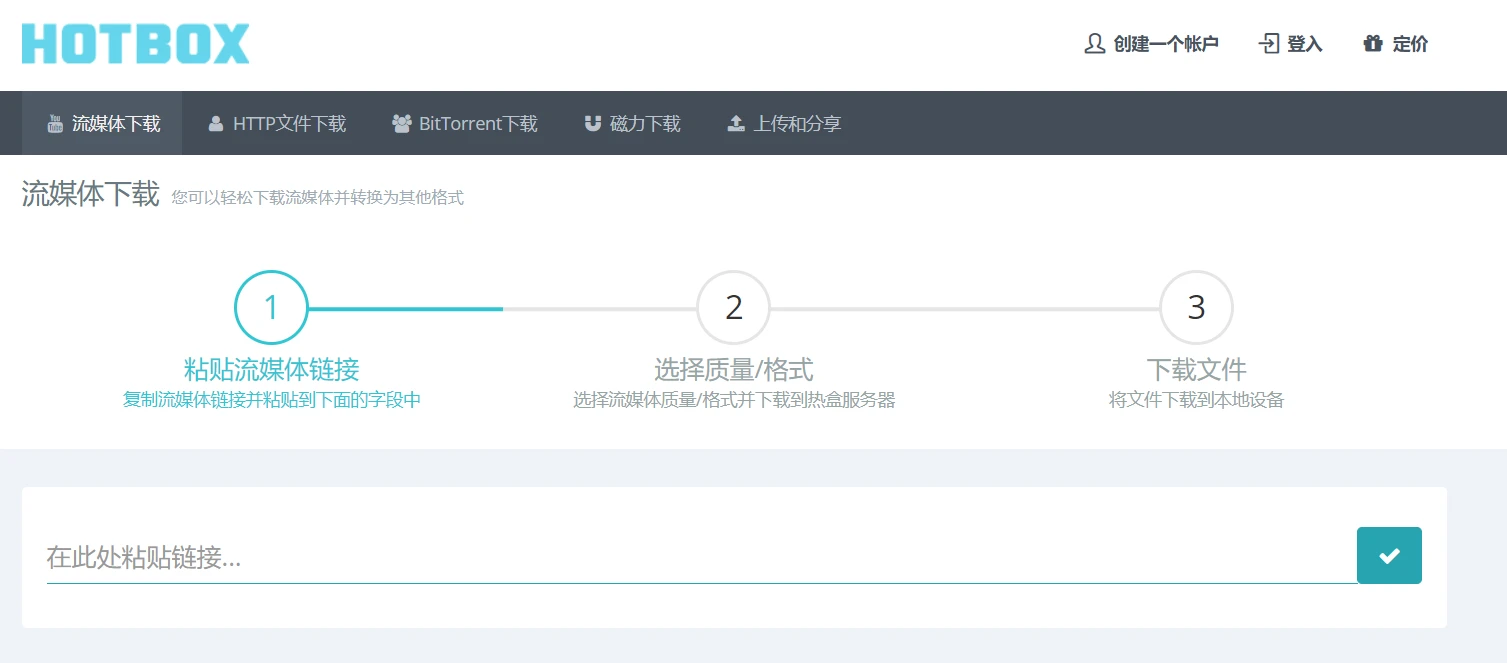1507x663 pixels.
Task: Switch to BitTorrent下载 tab
Action: click(x=465, y=123)
